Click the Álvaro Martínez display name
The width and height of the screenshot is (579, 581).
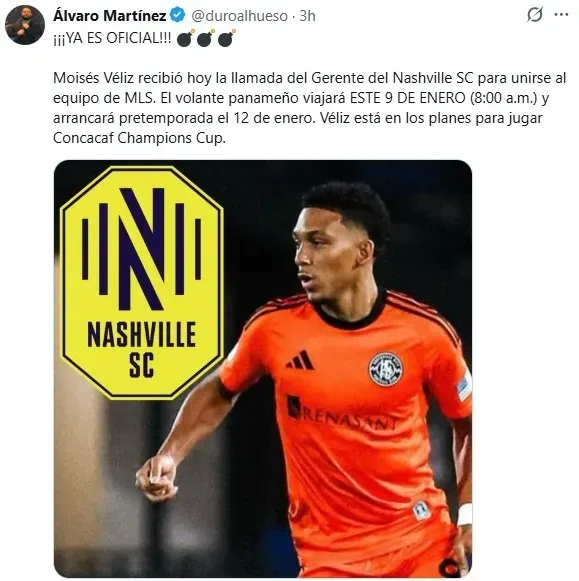[x=110, y=16]
